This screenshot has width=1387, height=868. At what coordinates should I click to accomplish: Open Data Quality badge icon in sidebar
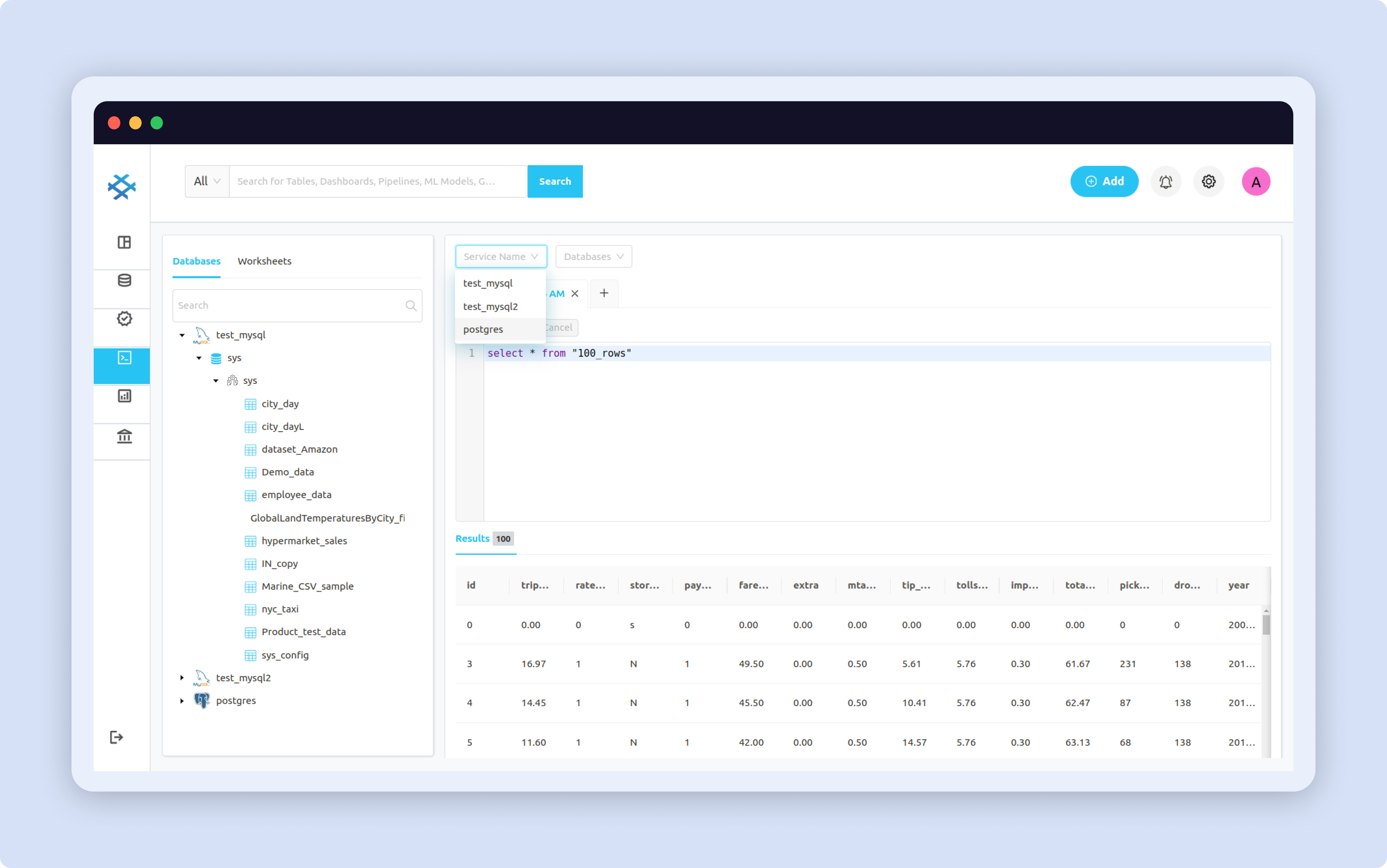(124, 319)
